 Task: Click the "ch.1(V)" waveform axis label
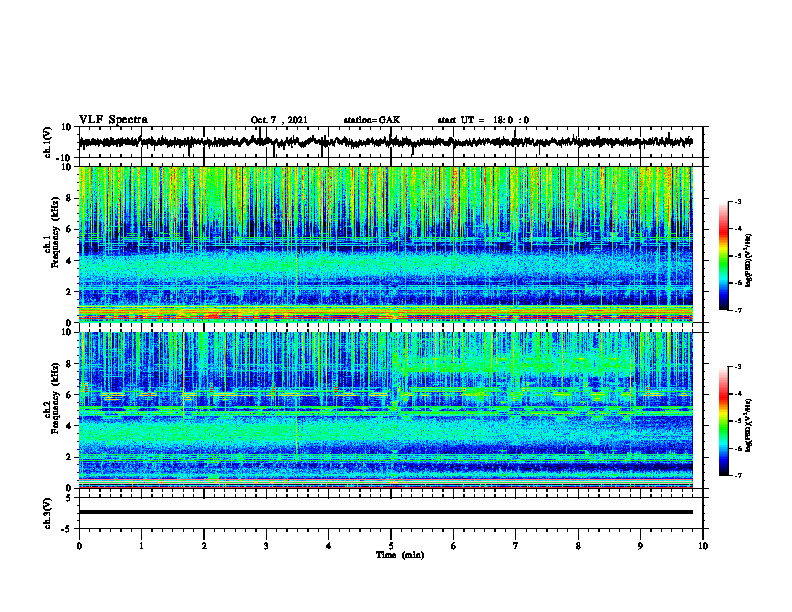(x=48, y=142)
